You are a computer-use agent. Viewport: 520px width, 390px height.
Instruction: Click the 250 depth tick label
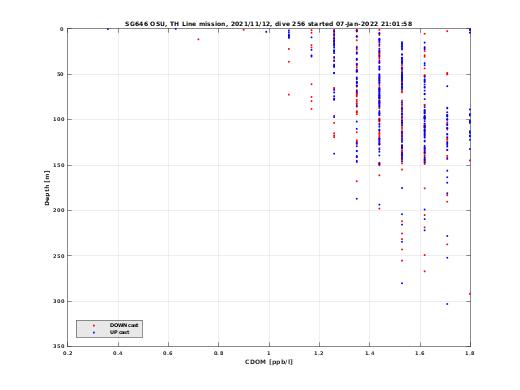(x=58, y=256)
